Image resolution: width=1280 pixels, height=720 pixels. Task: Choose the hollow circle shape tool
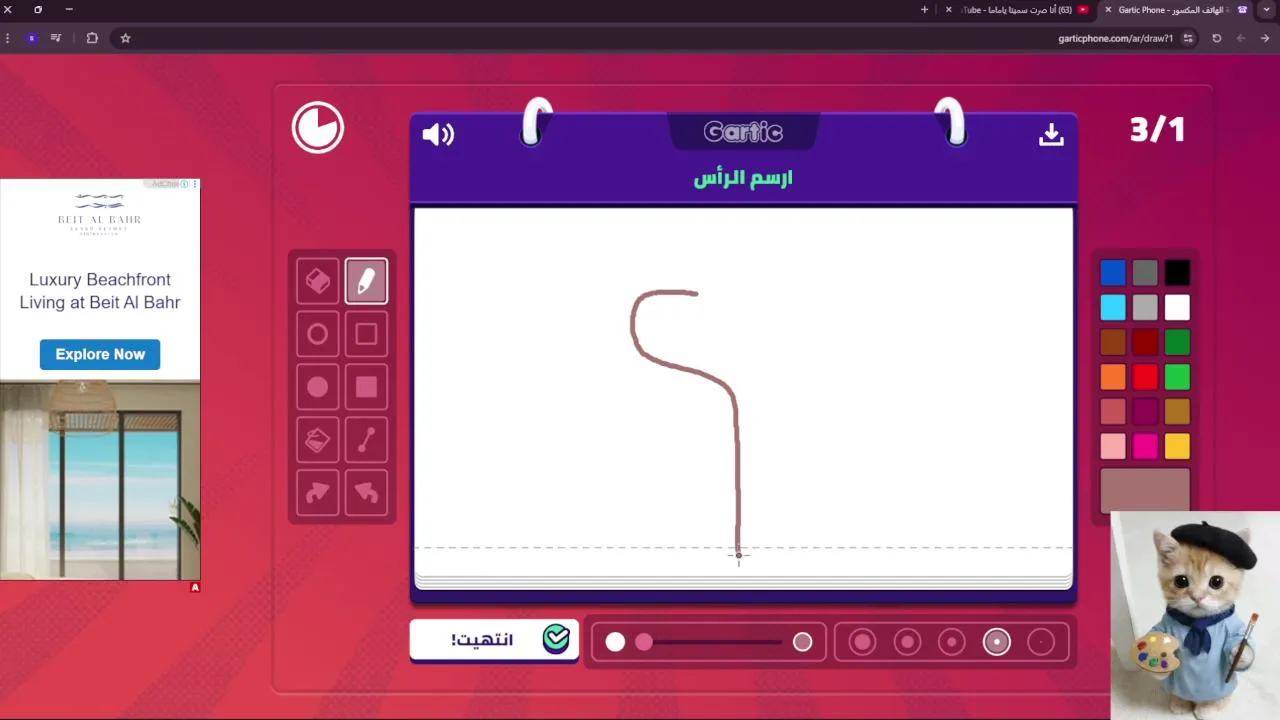[x=318, y=334]
